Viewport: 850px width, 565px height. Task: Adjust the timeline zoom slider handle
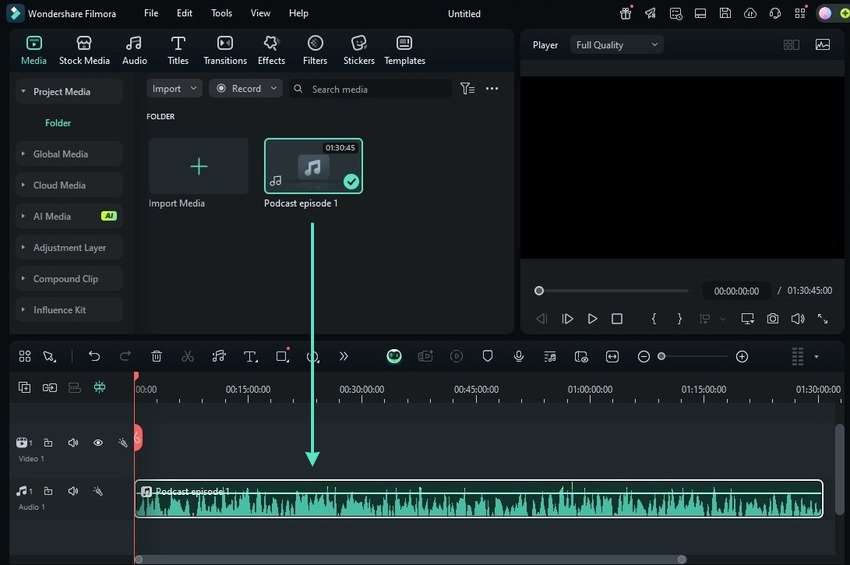pos(661,356)
